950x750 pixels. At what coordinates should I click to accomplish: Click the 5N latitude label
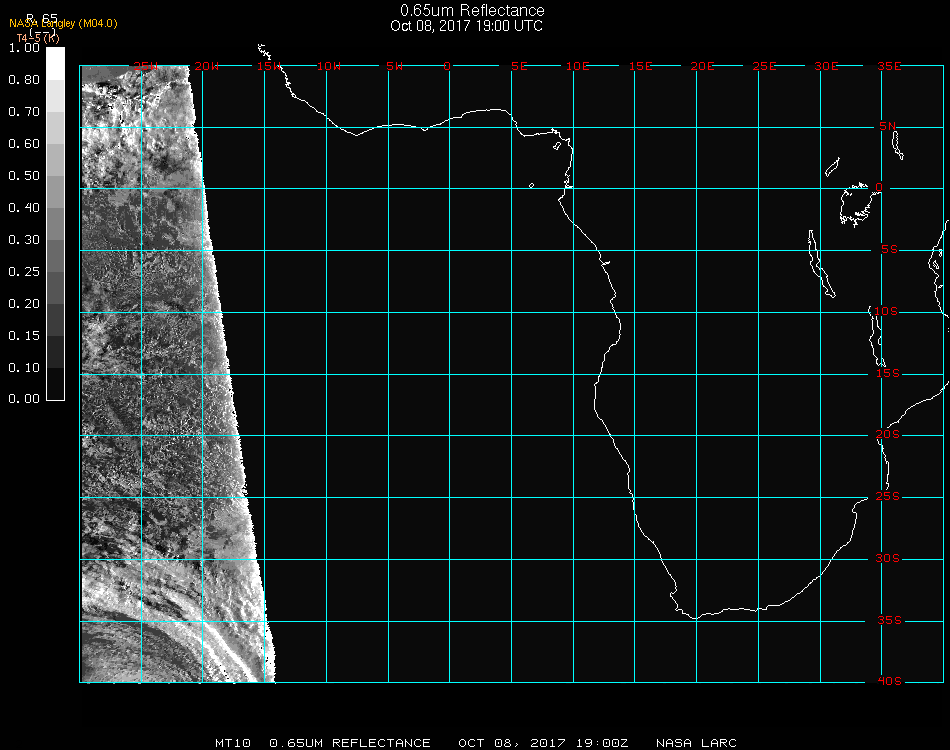tap(888, 126)
